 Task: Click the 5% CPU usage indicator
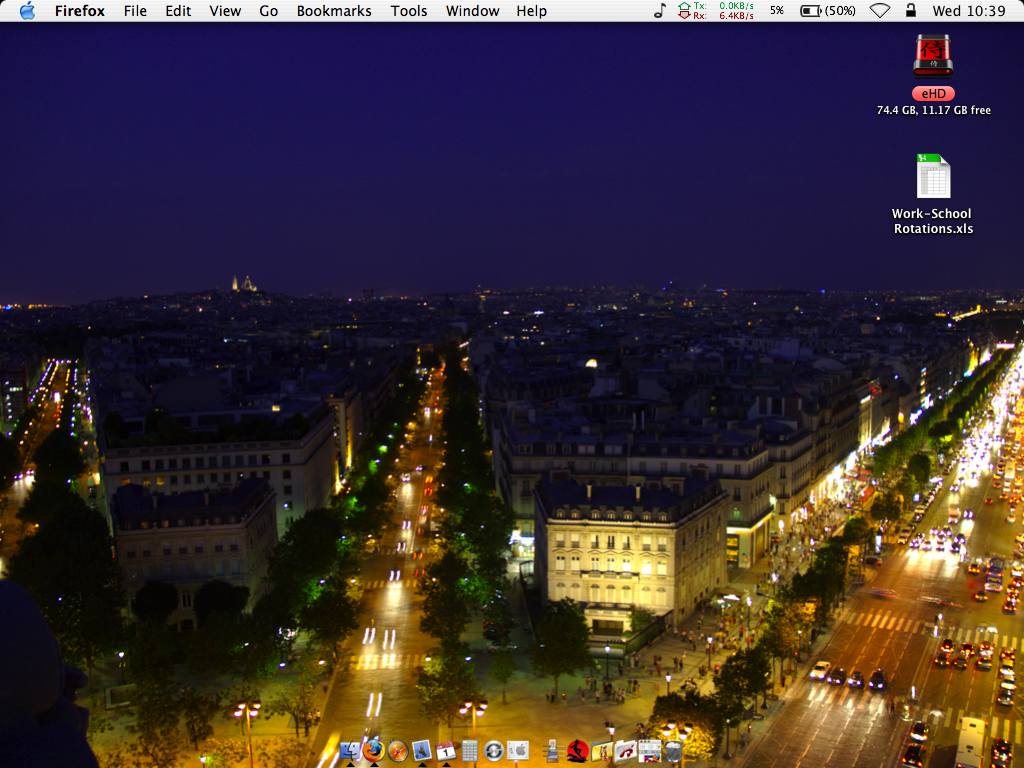(x=777, y=11)
